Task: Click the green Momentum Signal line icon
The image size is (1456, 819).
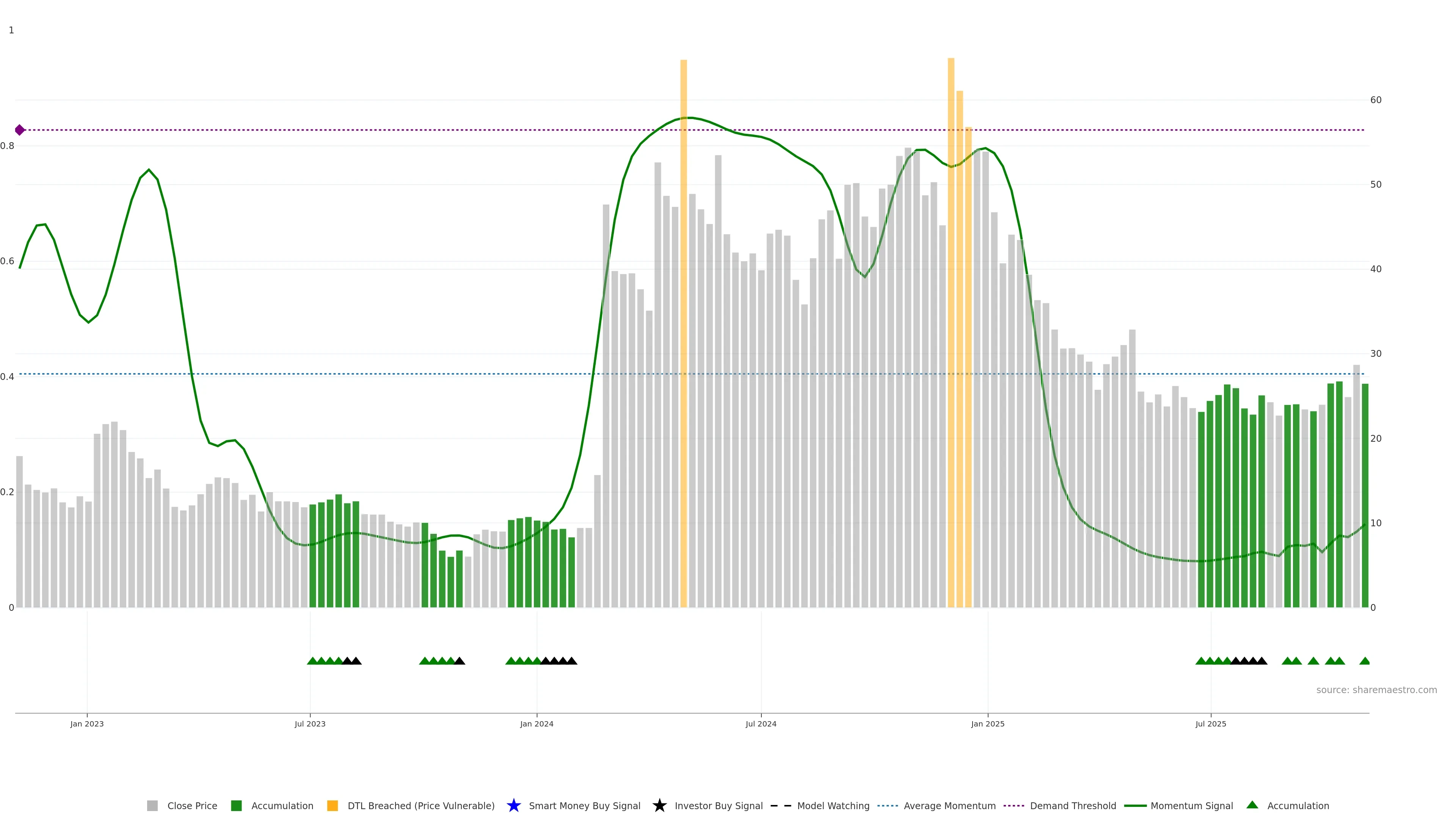Action: point(1135,805)
